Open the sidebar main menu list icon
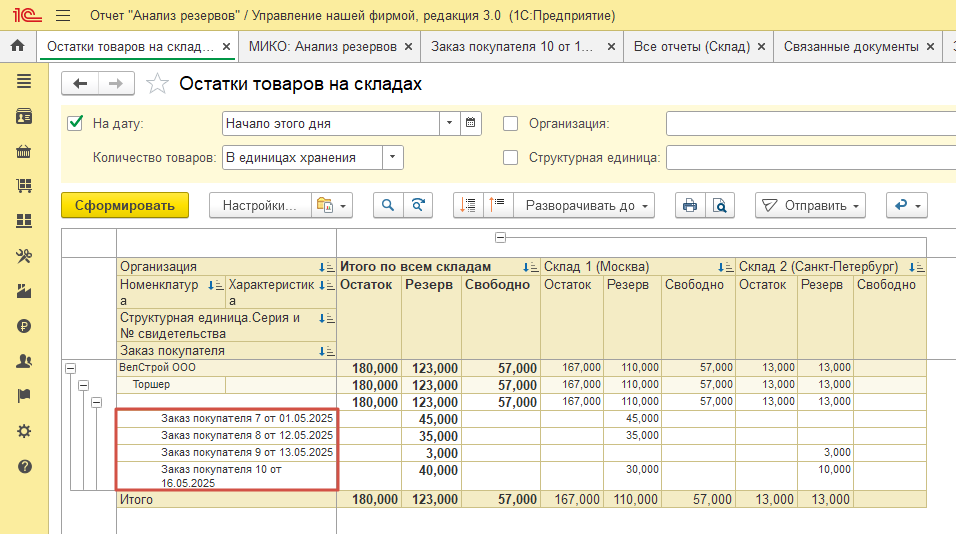 pos(24,81)
